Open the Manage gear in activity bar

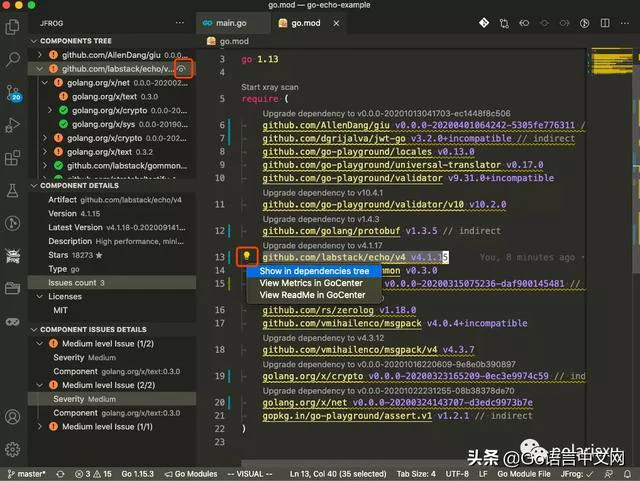point(13,449)
